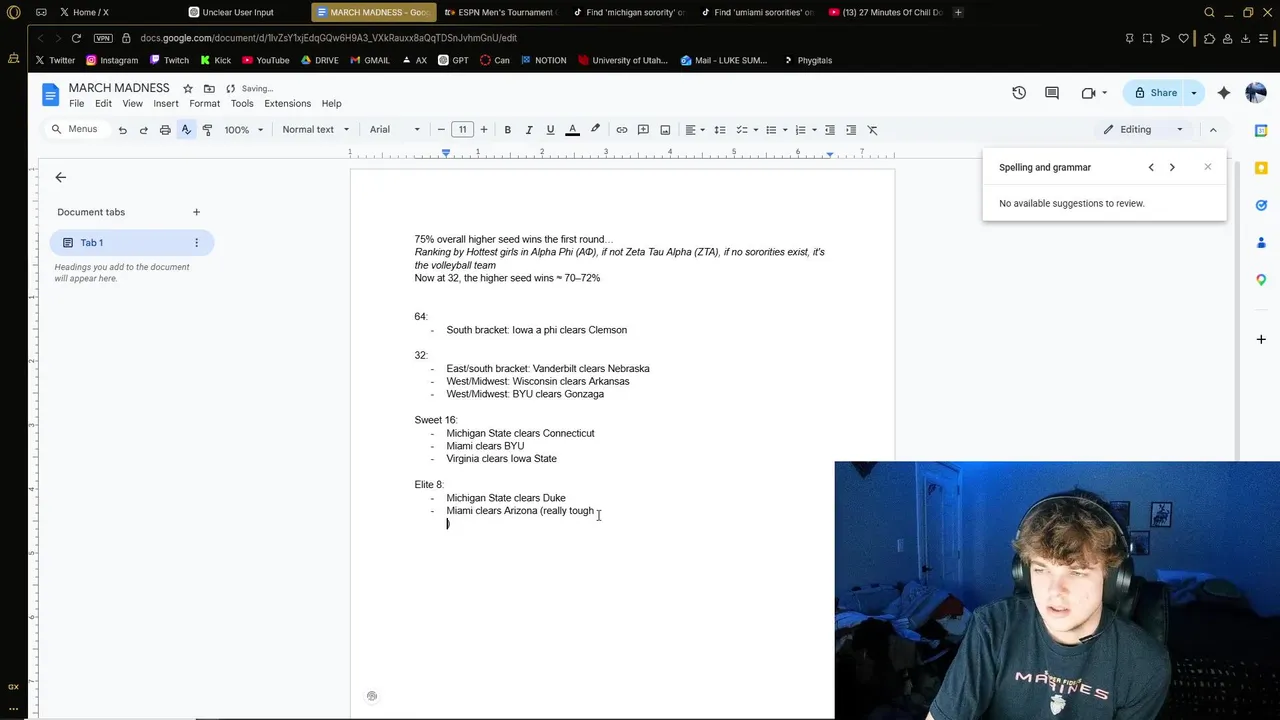
Task: Click the Print icon
Action: tap(165, 130)
